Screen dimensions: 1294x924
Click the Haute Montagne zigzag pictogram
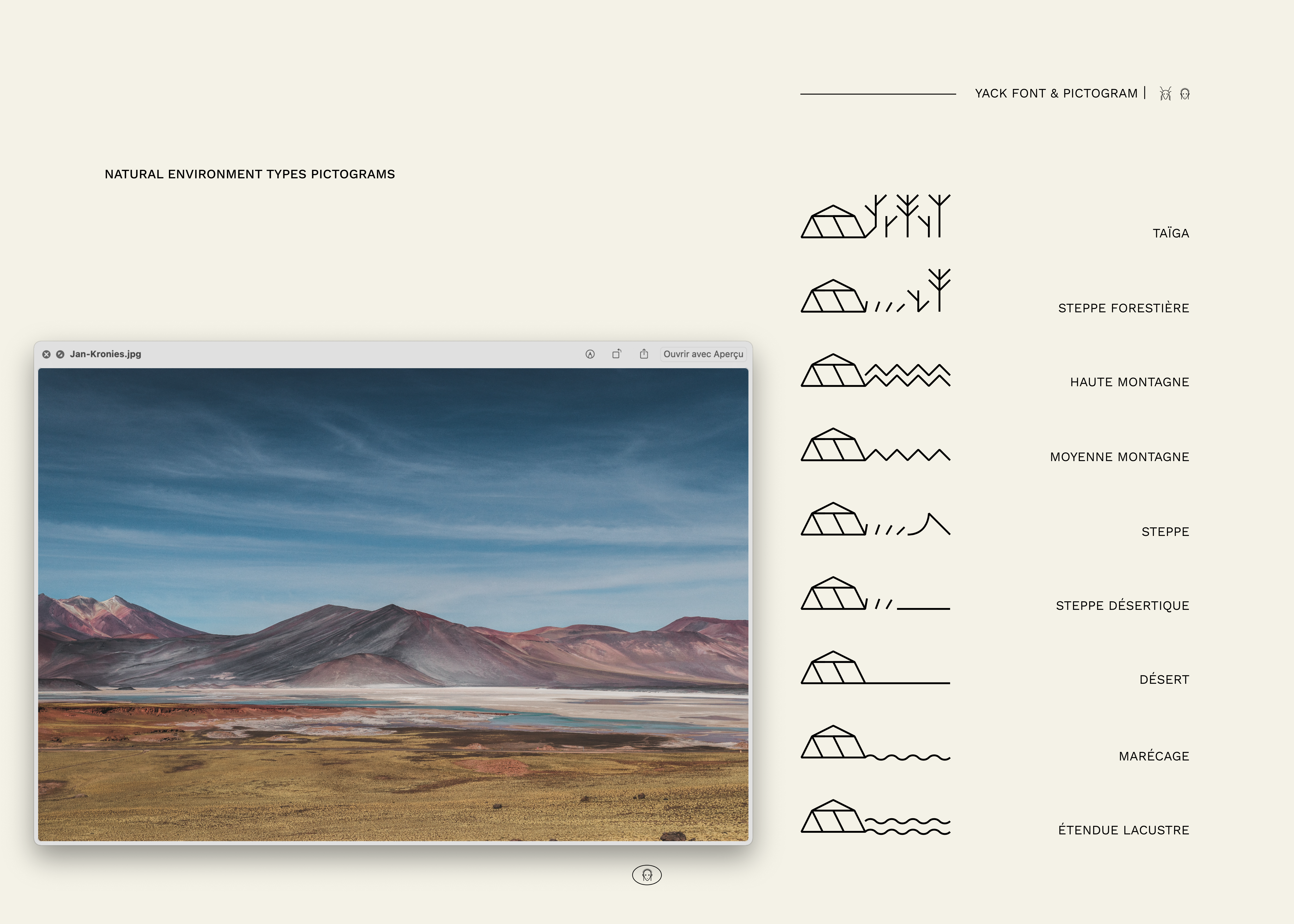pos(875,371)
